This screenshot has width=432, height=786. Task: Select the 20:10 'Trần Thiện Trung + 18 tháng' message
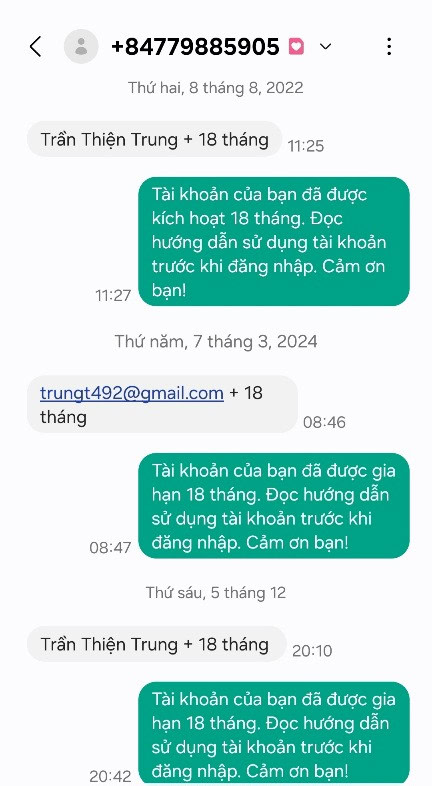156,644
